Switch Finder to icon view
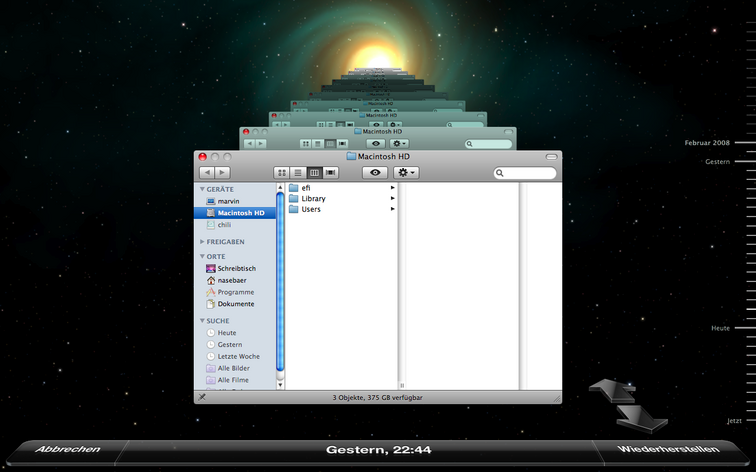The image size is (756, 472). (x=282, y=173)
